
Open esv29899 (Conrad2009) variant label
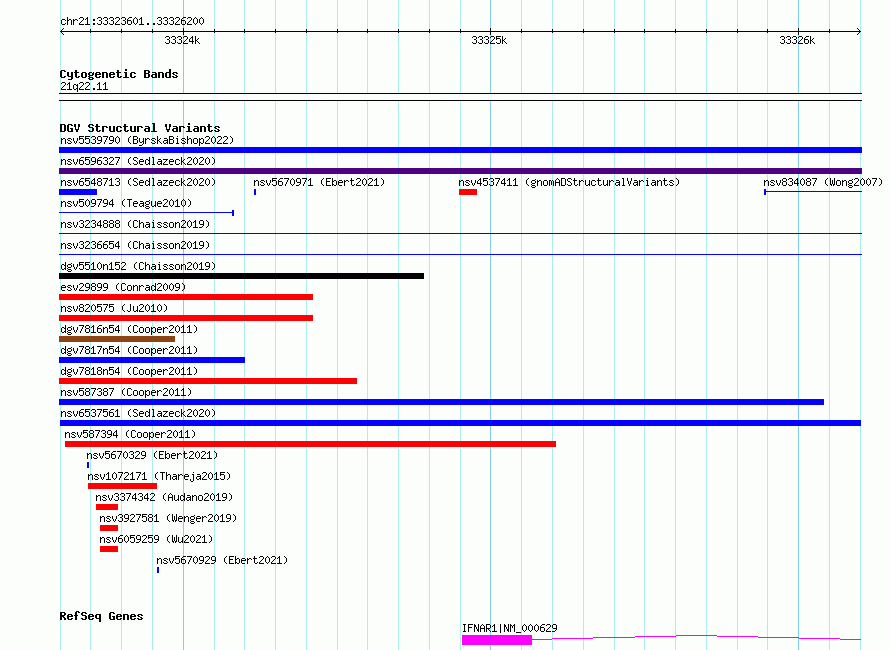[123, 287]
